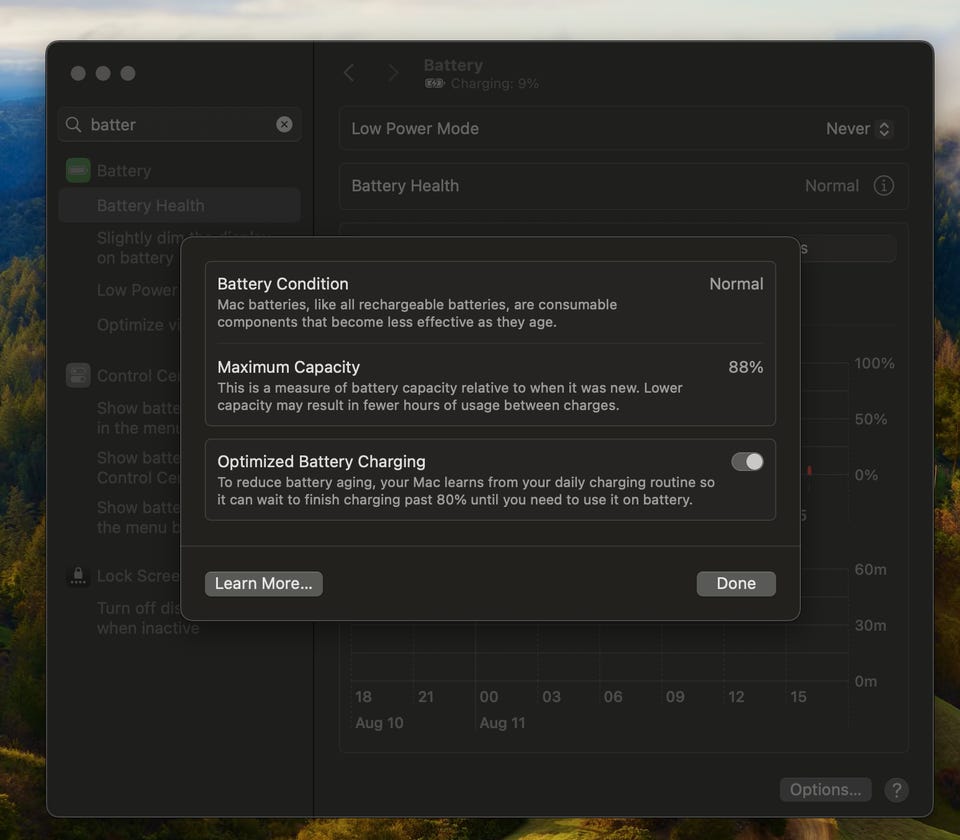Select Battery Health search result
This screenshot has height=840, width=960.
[x=180, y=205]
